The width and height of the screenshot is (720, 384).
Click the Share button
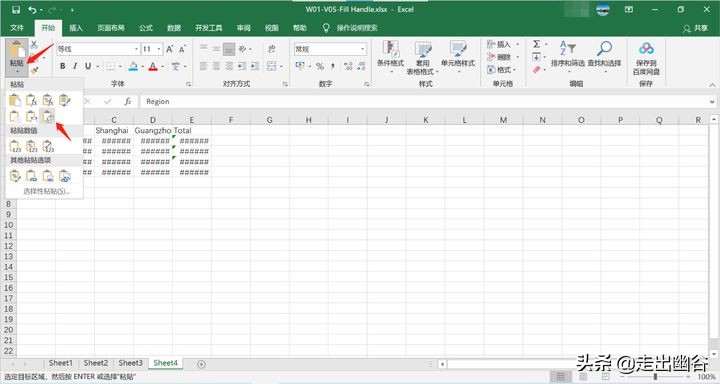(696, 28)
